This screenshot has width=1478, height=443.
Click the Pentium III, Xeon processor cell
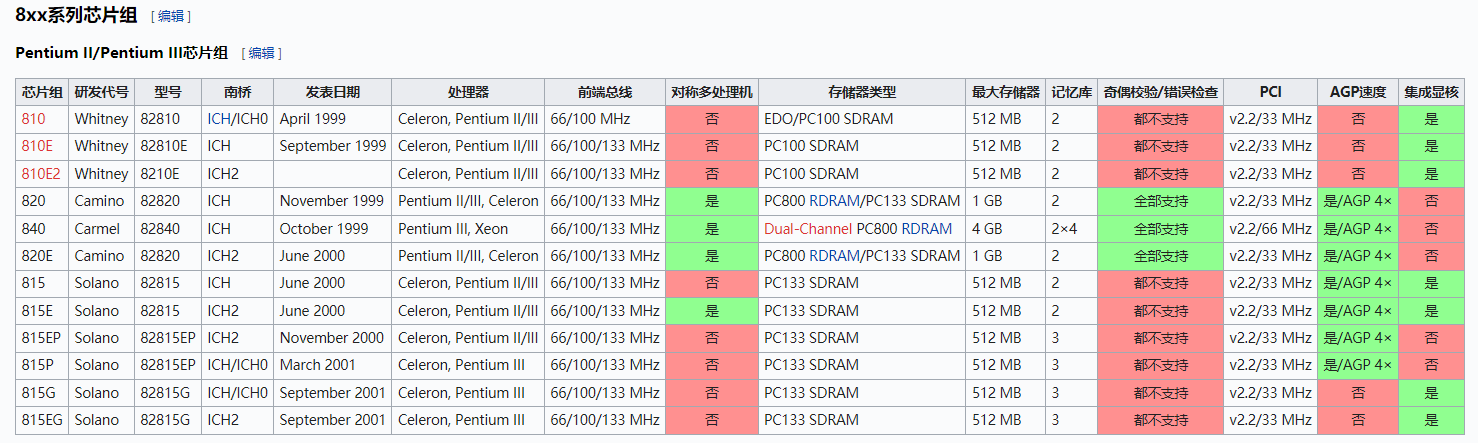click(468, 228)
